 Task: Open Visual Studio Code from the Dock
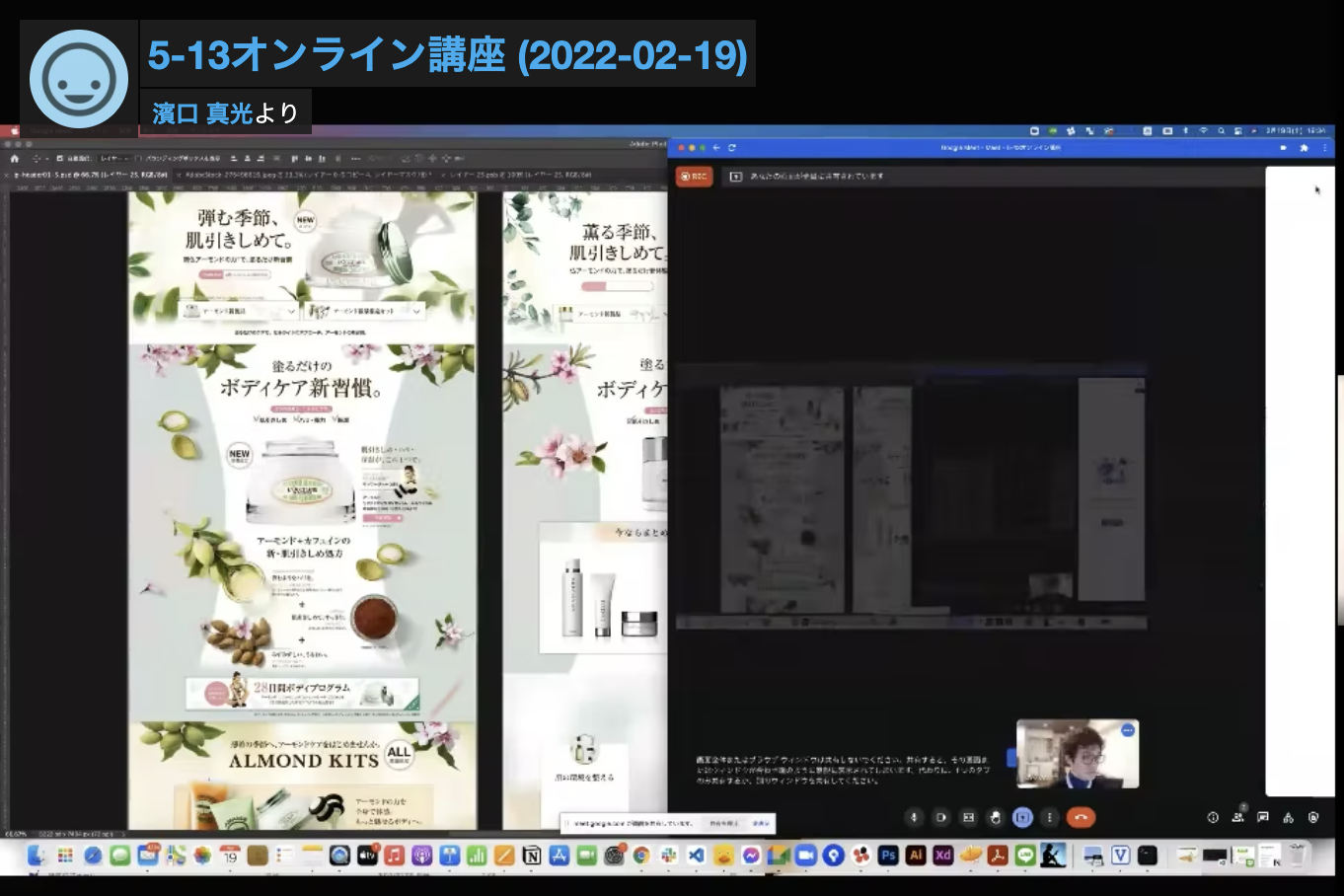tap(697, 856)
